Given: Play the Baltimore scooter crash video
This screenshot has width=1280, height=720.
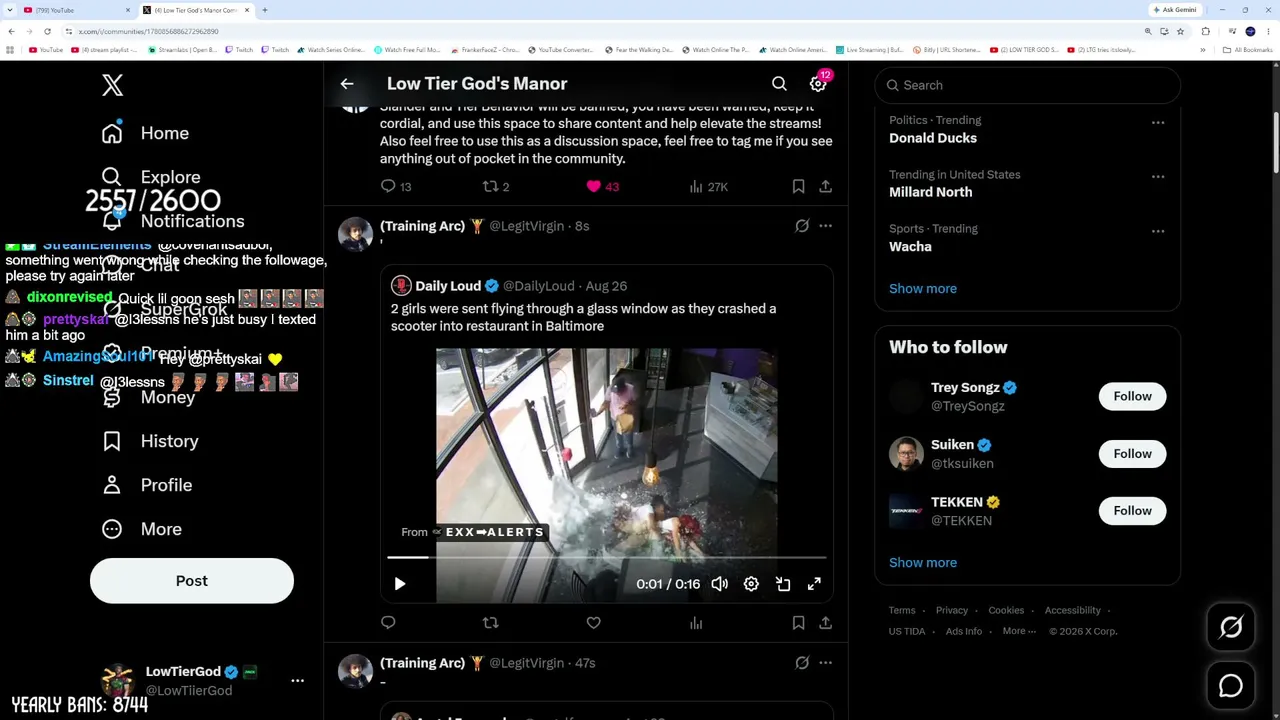Looking at the screenshot, I should tap(399, 584).
